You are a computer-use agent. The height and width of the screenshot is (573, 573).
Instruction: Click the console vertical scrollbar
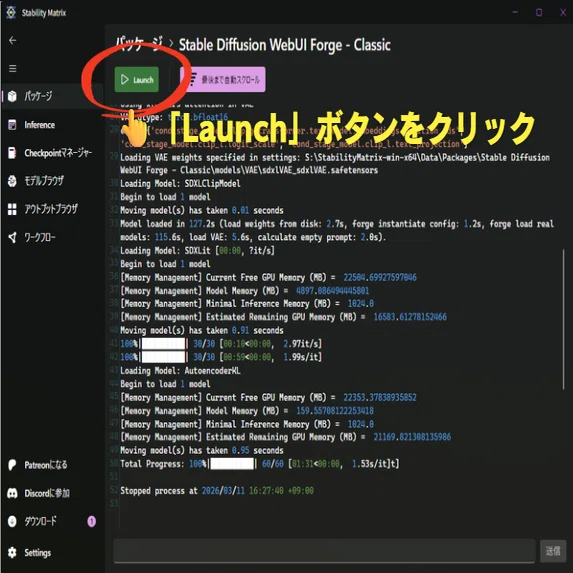(x=563, y=319)
